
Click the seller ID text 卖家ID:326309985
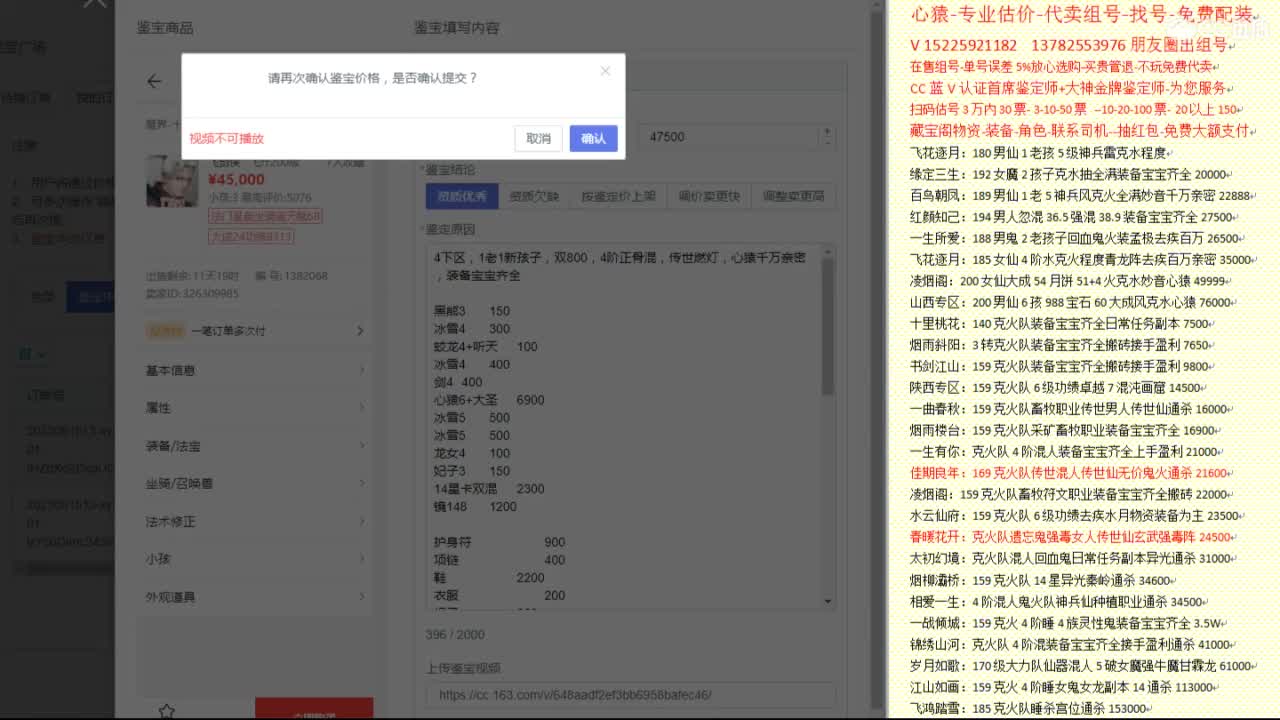(x=192, y=293)
